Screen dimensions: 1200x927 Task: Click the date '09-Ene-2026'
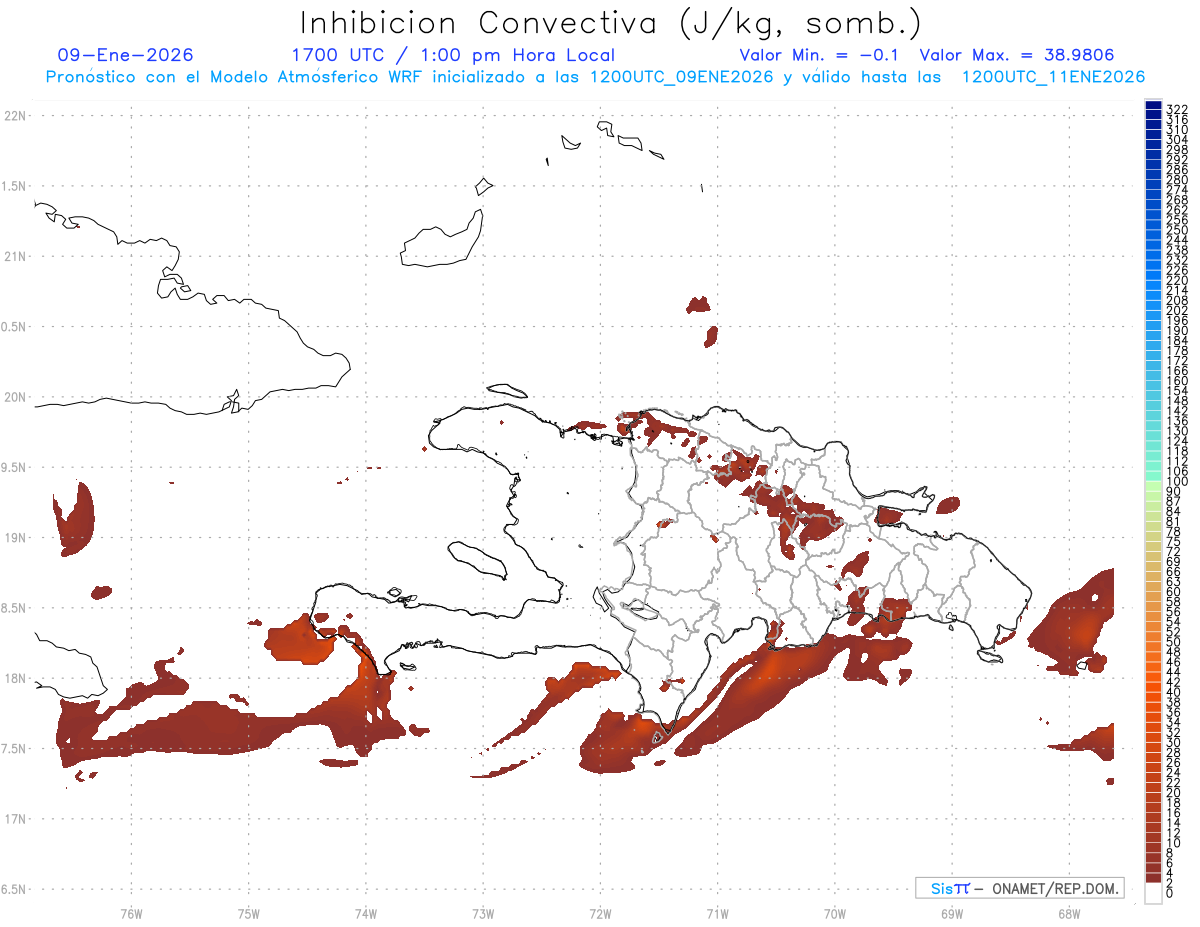coord(125,55)
